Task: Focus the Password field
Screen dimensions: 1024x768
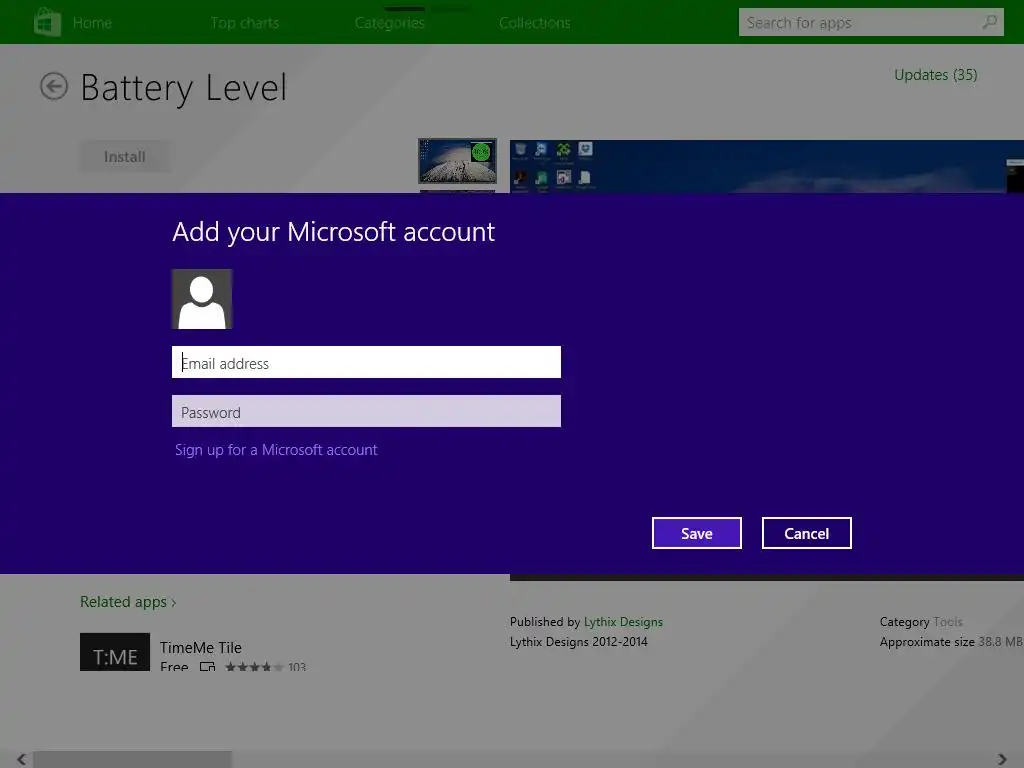Action: coord(366,411)
